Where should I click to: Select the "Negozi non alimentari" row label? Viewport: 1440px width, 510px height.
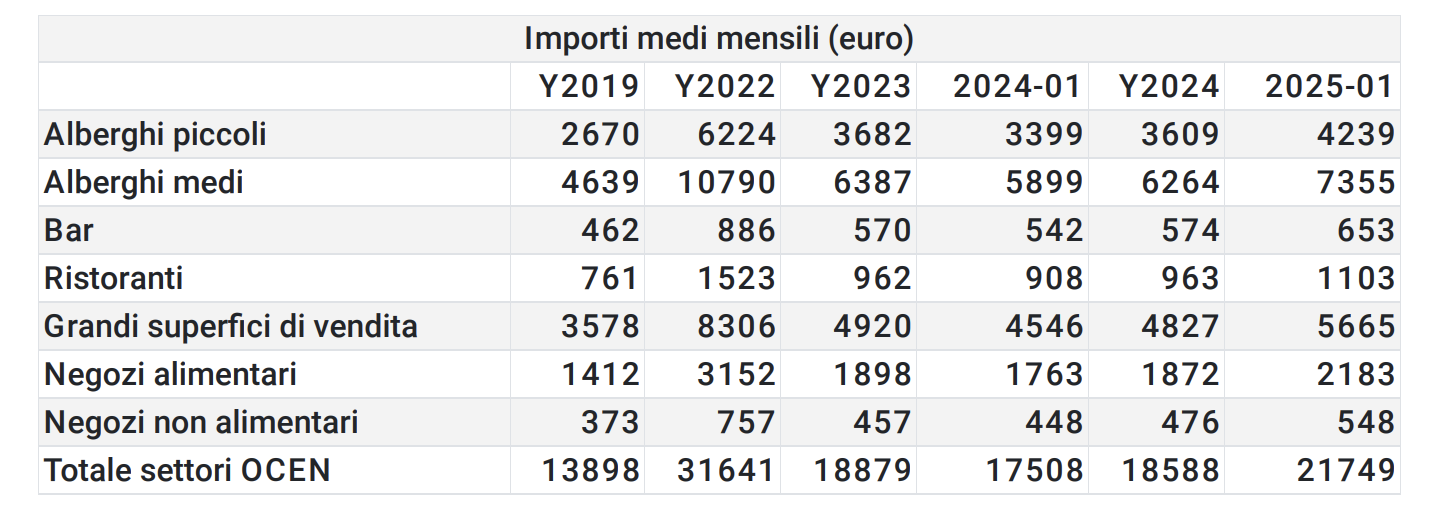pyautogui.click(x=201, y=422)
